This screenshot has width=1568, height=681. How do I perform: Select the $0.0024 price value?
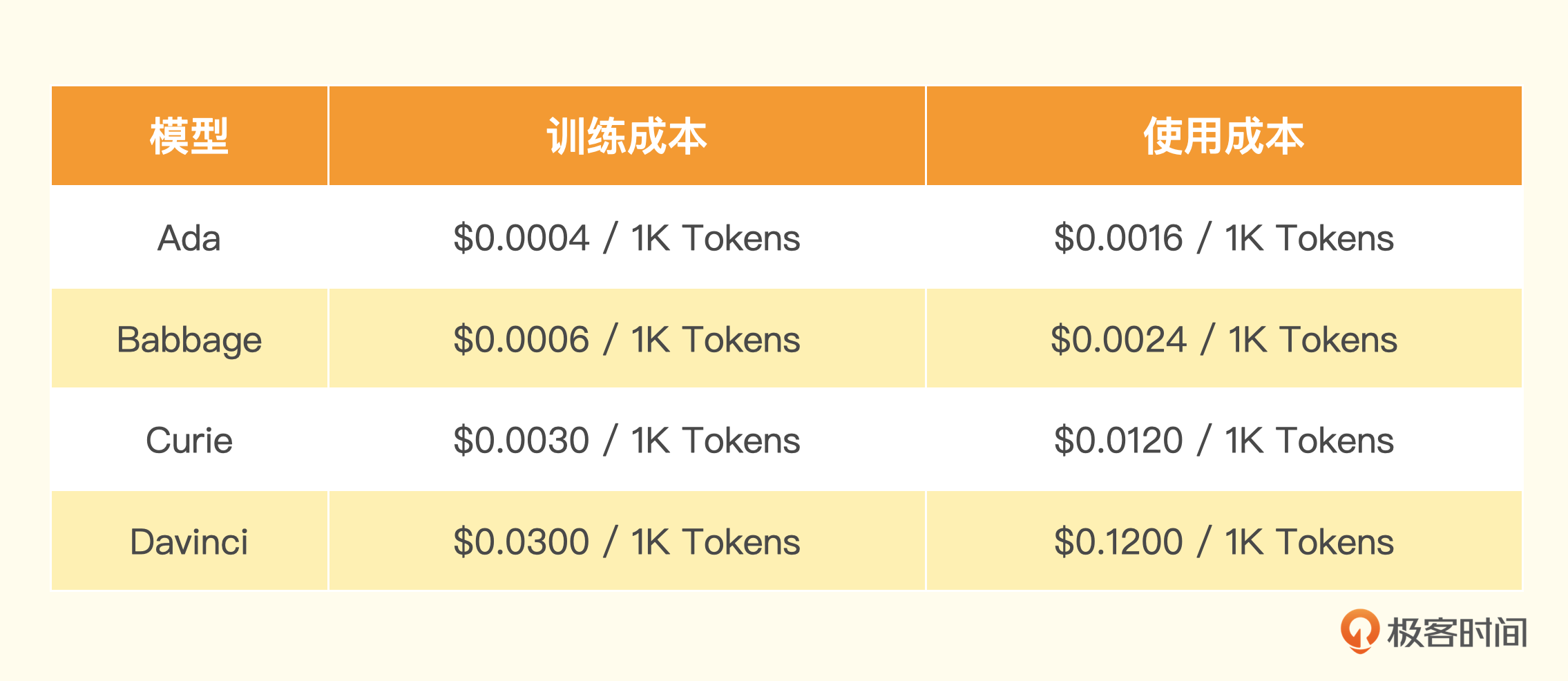coord(1119,340)
